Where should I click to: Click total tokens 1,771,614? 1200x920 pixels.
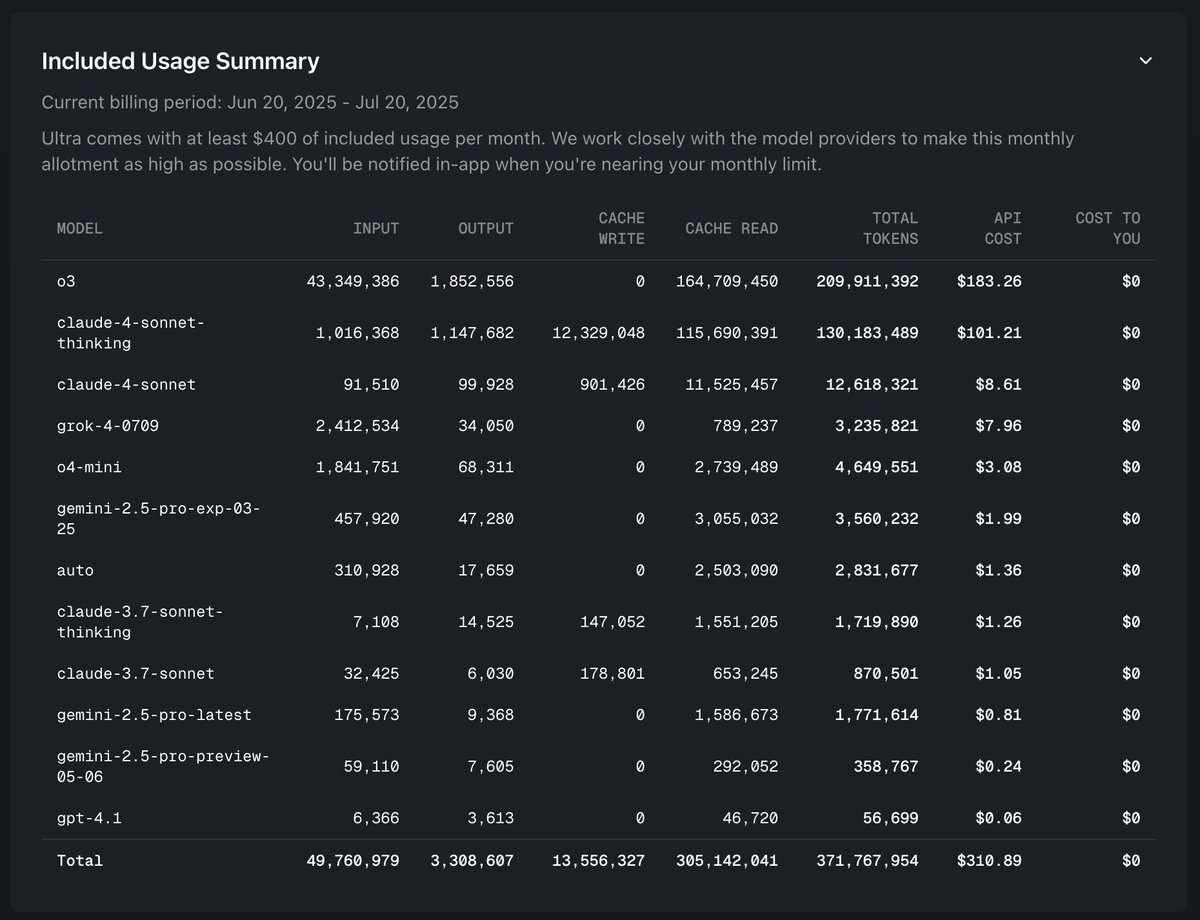(x=876, y=715)
